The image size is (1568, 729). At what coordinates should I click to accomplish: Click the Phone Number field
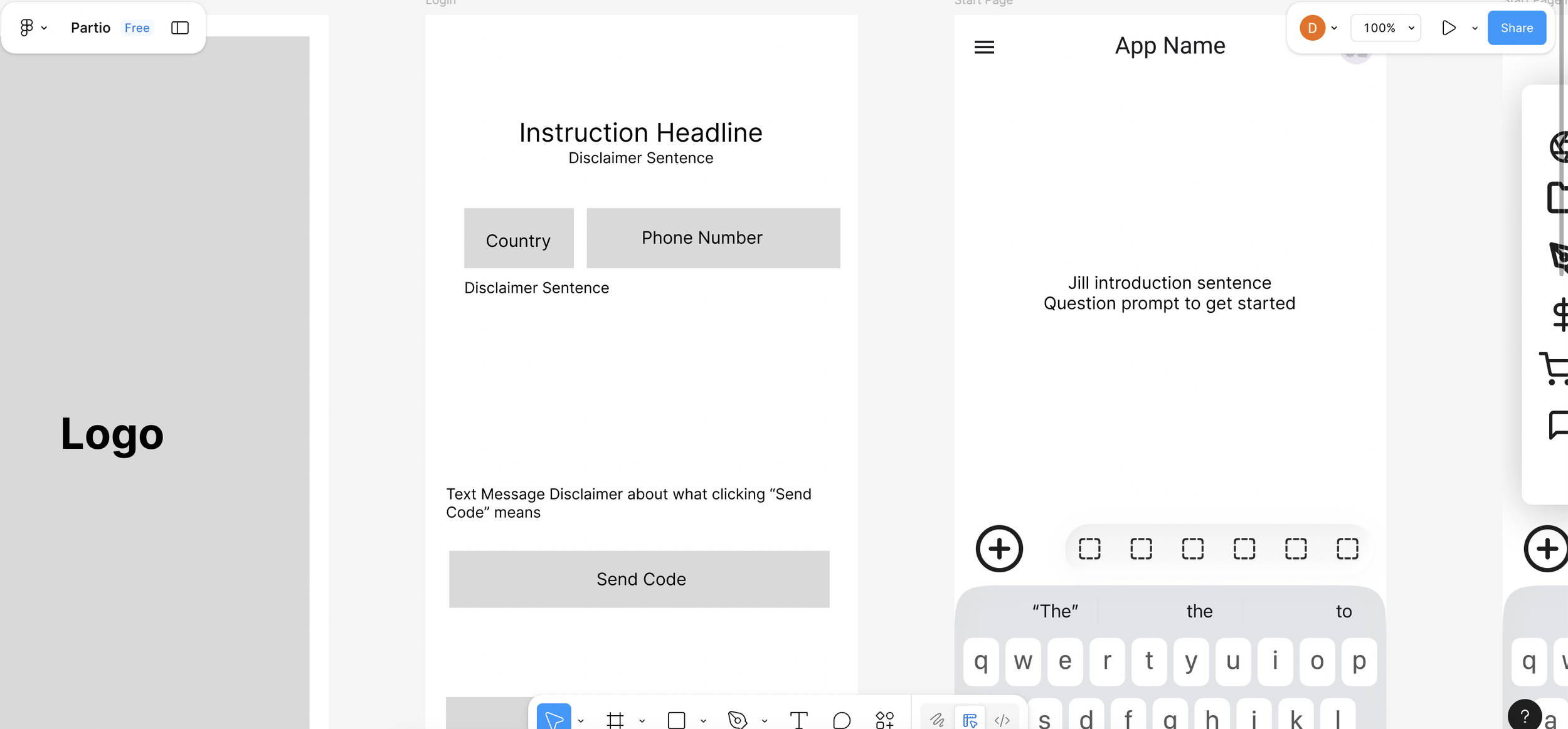click(x=713, y=238)
